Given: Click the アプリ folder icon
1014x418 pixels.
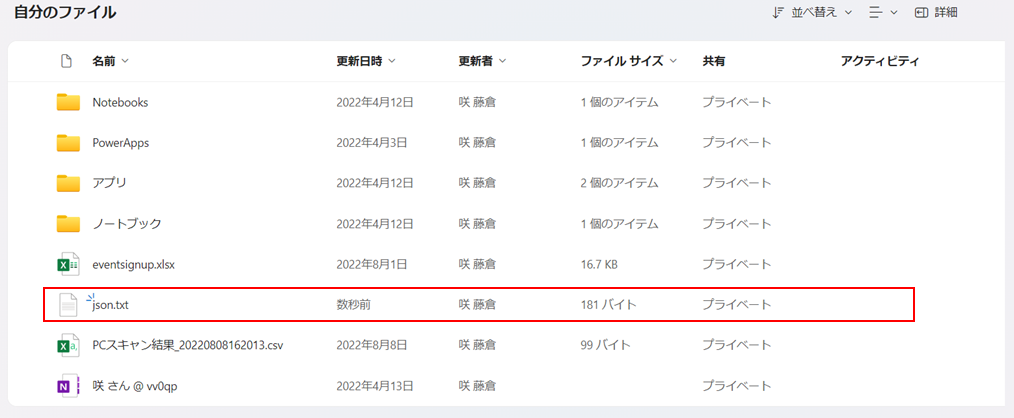Looking at the screenshot, I should click(68, 183).
